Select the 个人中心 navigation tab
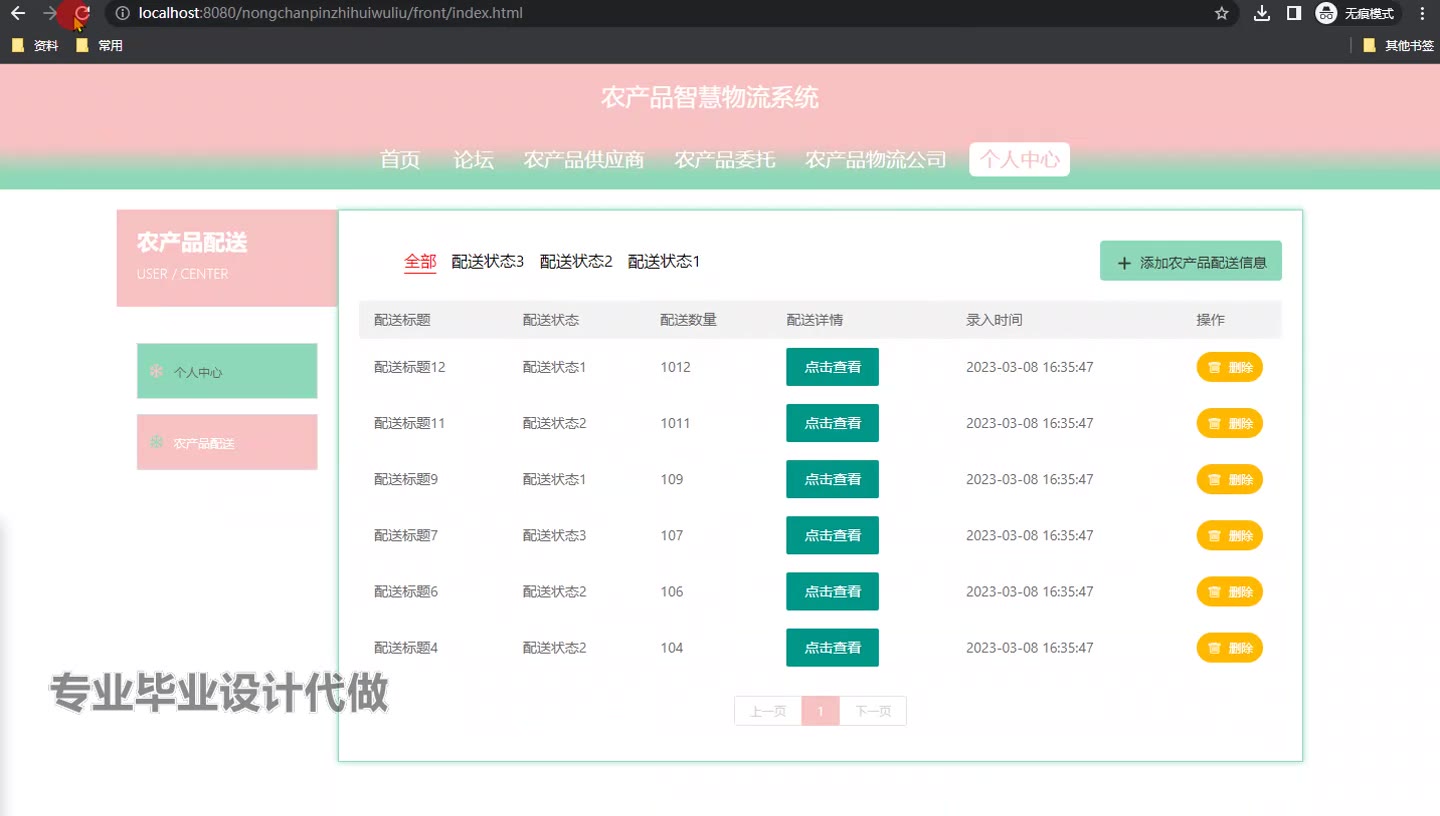This screenshot has width=1440, height=816. pyautogui.click(x=1020, y=159)
